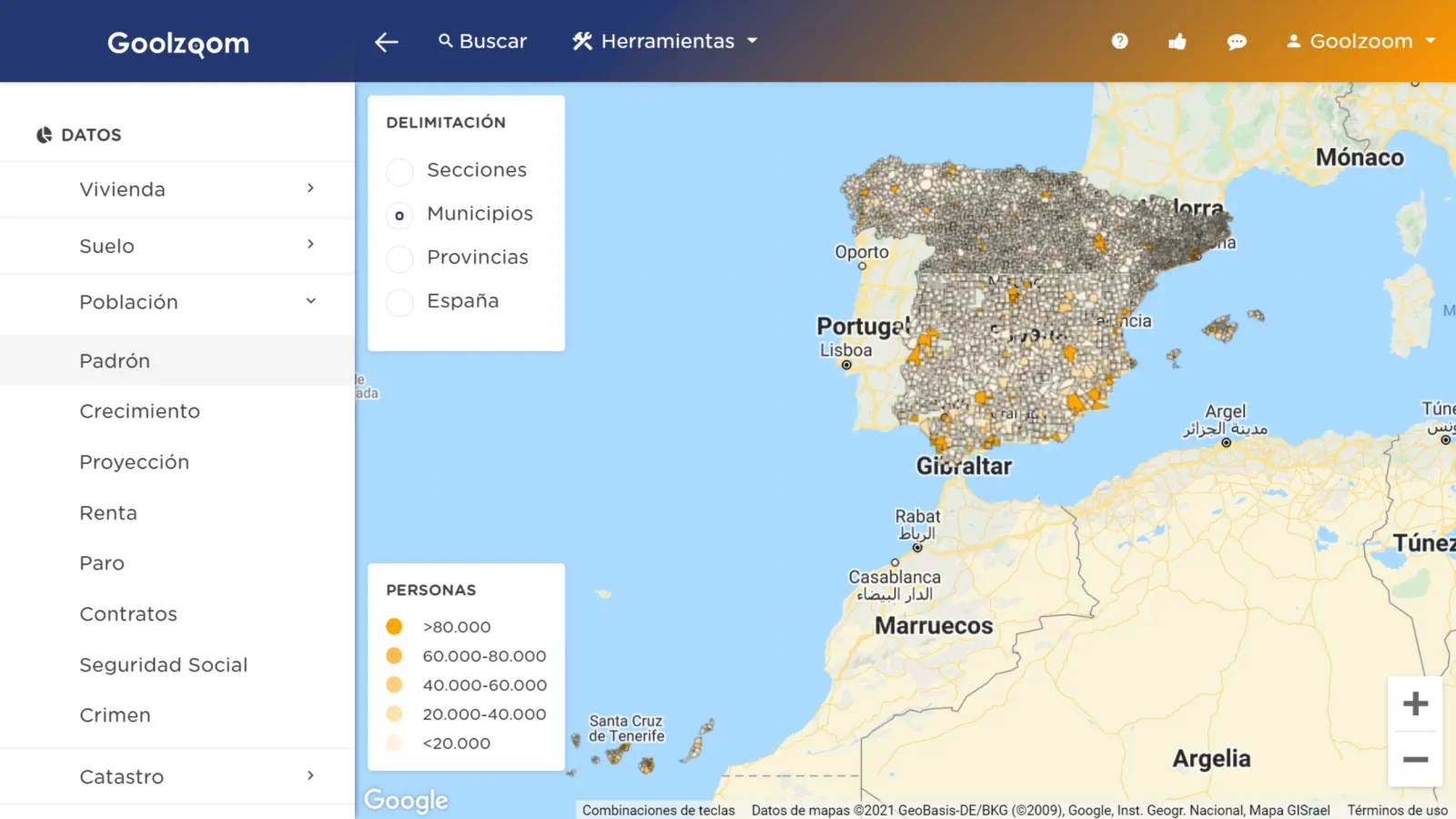Click the Gibraltar map label
1456x819 pixels.
964,466
